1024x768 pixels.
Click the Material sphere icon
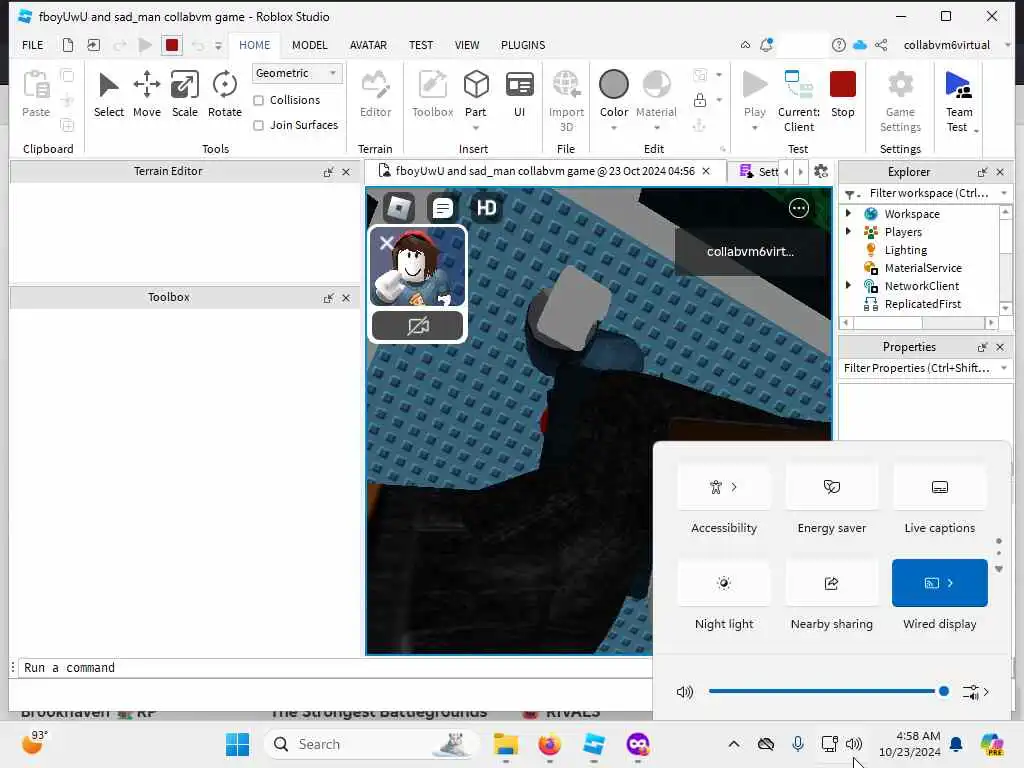656,85
